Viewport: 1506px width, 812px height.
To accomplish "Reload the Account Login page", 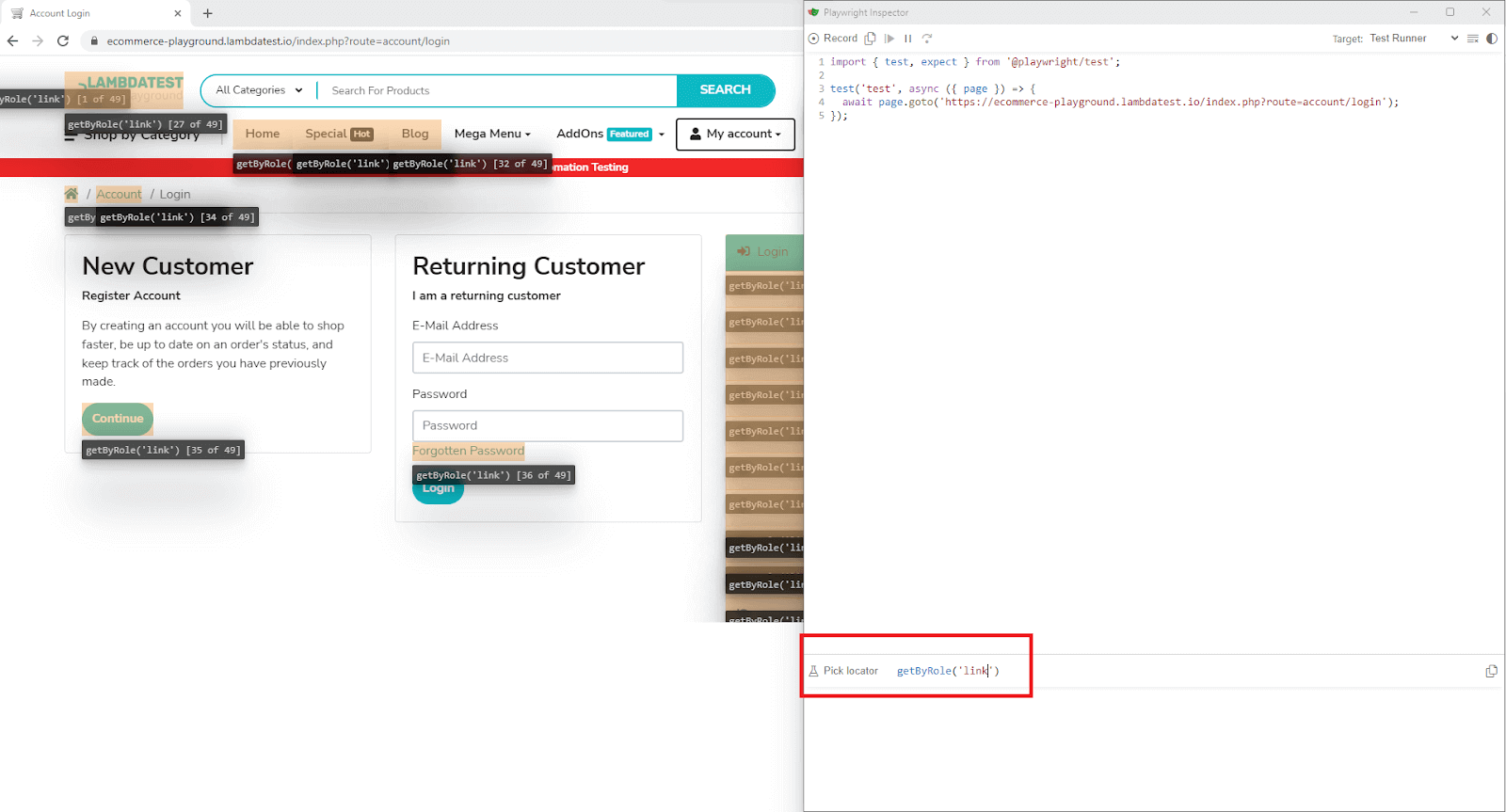I will coord(63,40).
